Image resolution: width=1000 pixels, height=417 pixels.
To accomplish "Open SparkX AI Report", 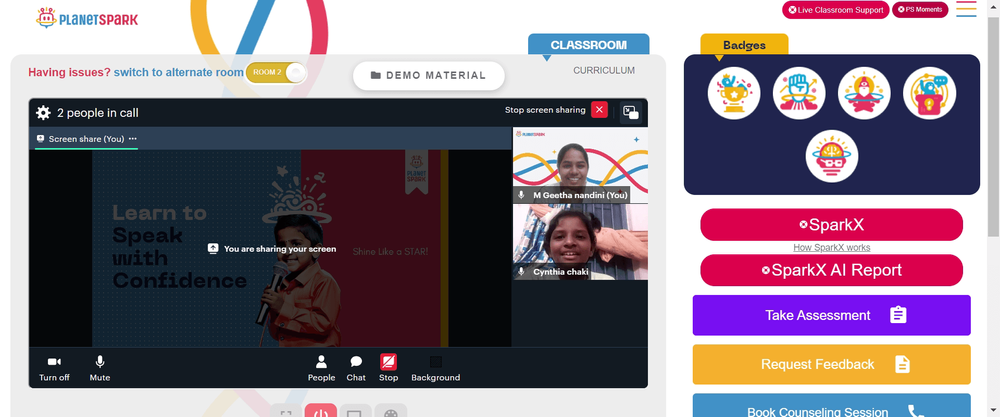I will (832, 270).
